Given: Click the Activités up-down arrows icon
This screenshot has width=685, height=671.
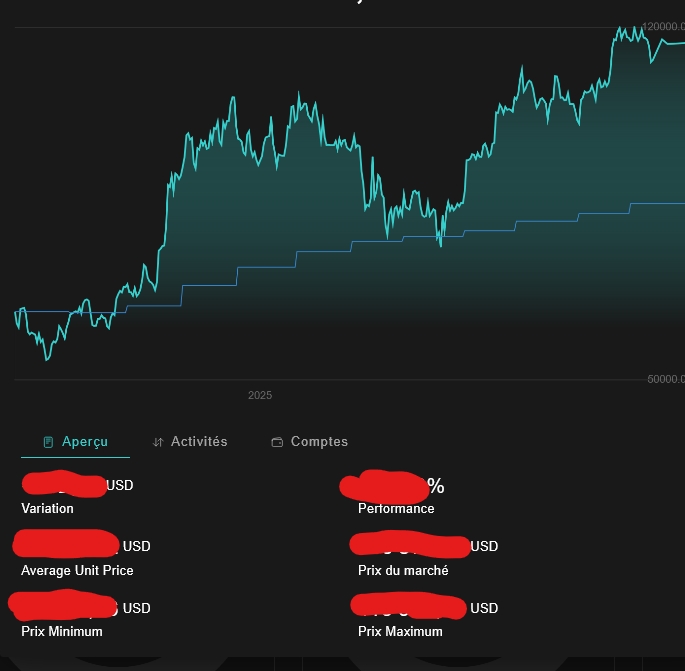Looking at the screenshot, I should (x=158, y=442).
